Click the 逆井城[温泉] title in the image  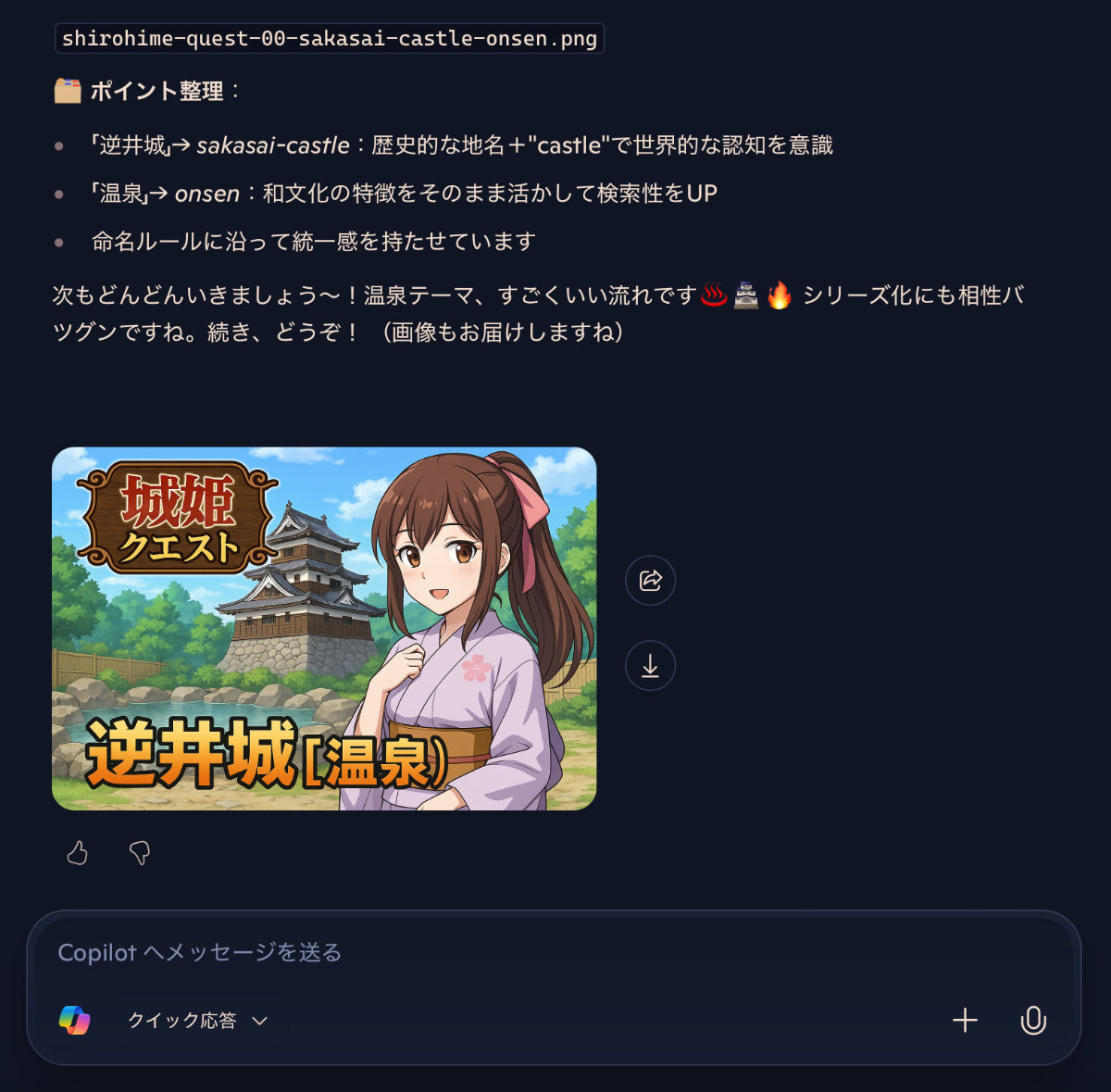pos(268,754)
